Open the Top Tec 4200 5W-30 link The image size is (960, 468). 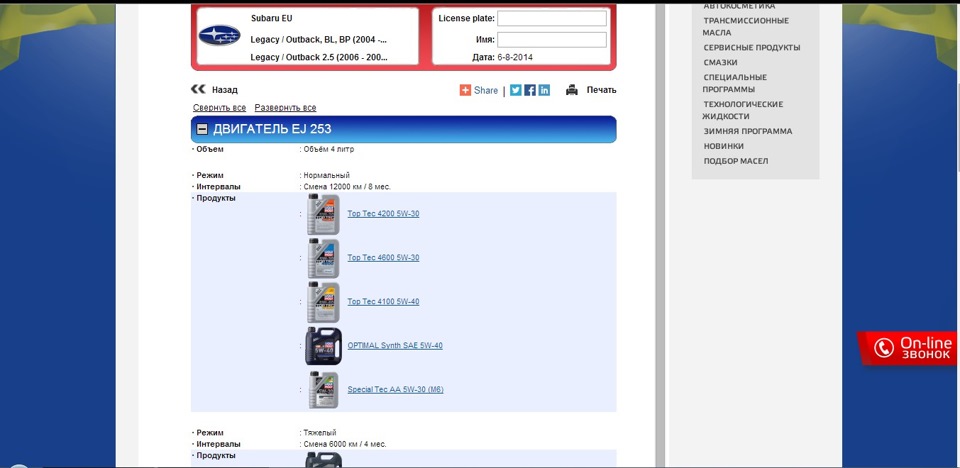coord(383,214)
